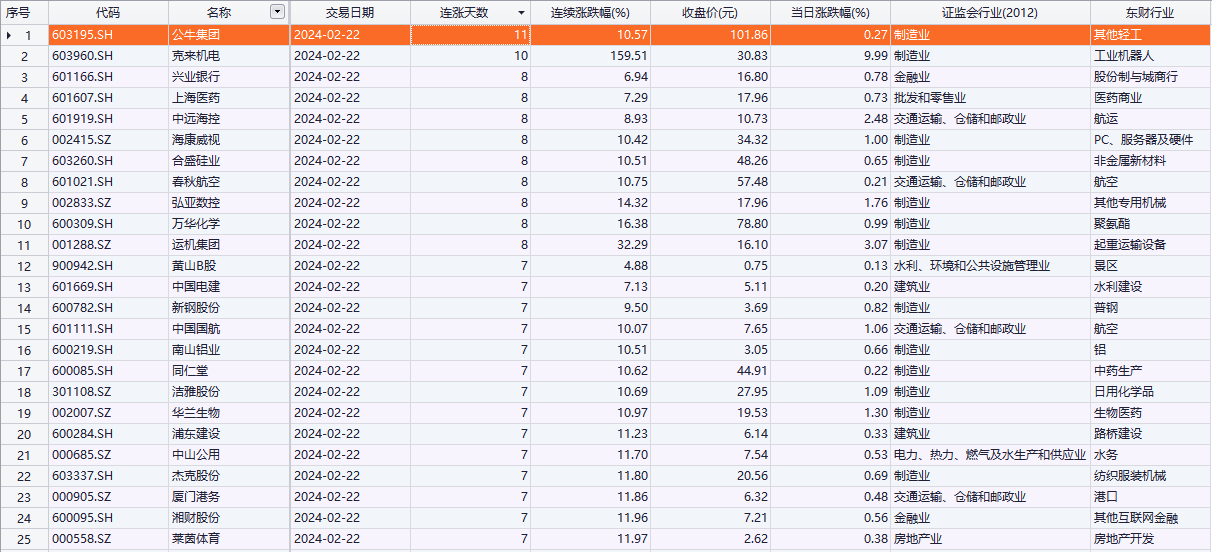Sort by the 代码 column header
Viewport: 1212px width, 552px height.
107,13
